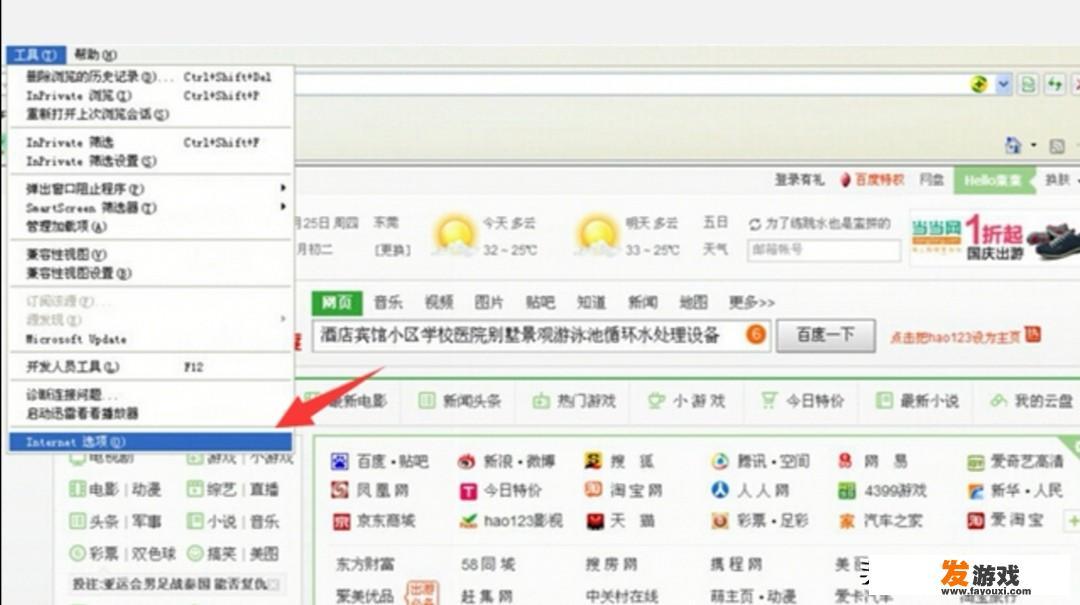
Task: Click the 4399游戏 icon
Action: [847, 491]
